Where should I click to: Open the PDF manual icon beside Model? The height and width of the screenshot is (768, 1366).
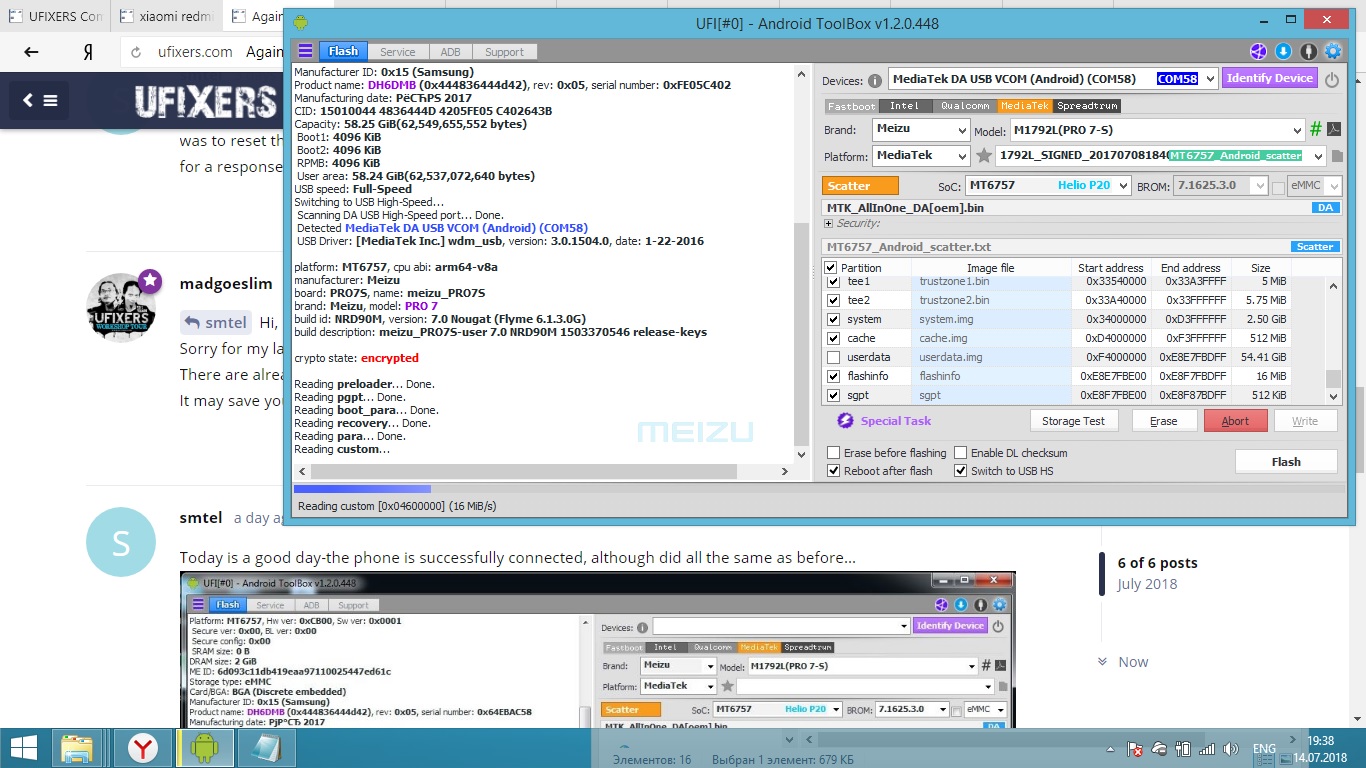point(1334,129)
